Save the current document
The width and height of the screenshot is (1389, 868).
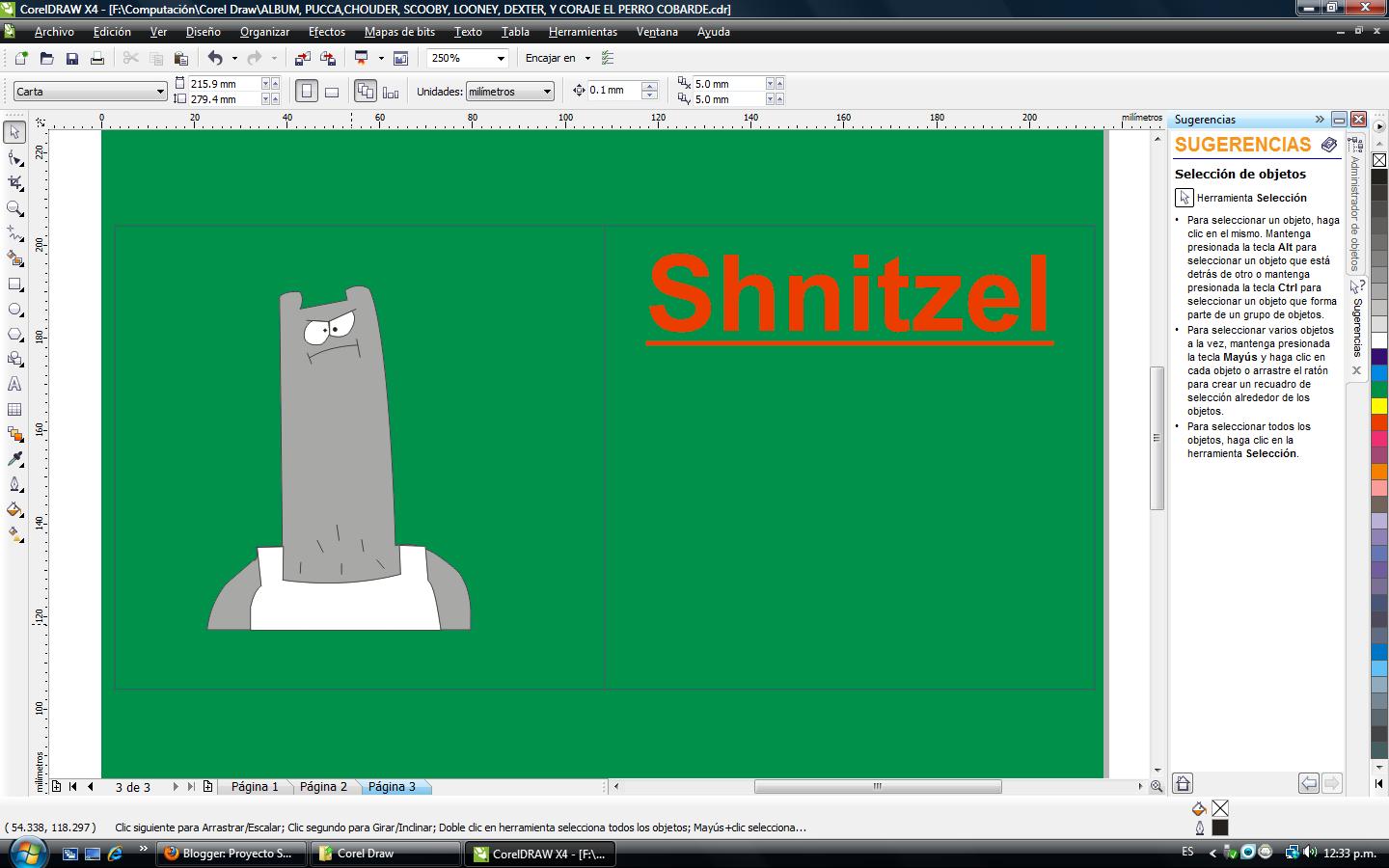71,58
